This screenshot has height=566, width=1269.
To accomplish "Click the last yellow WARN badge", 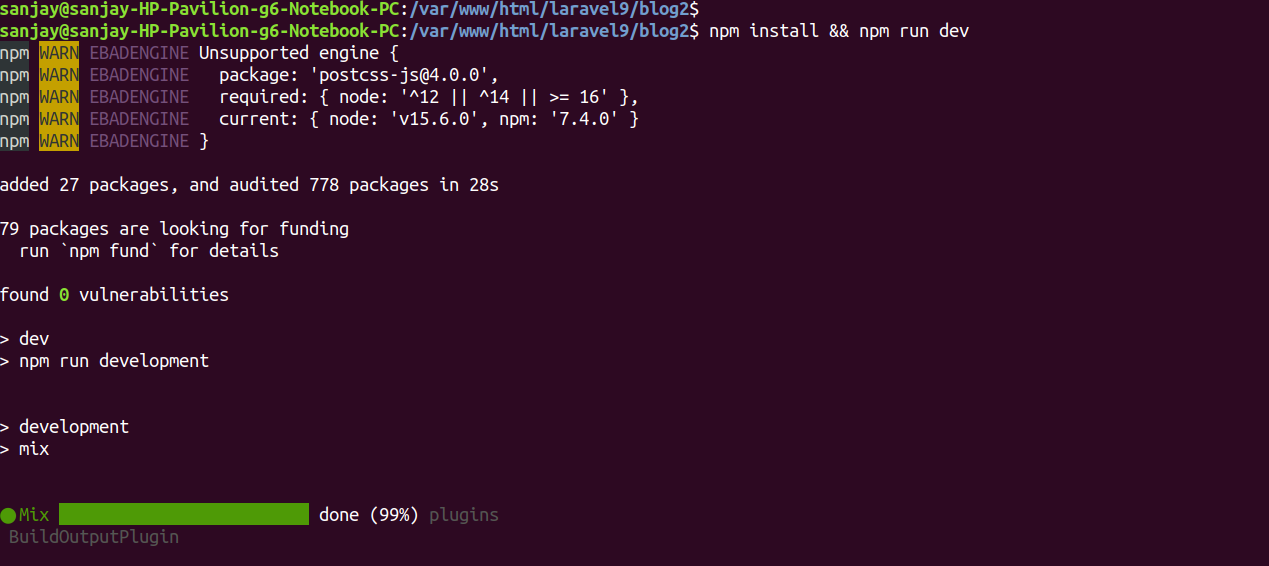I will pyautogui.click(x=59, y=141).
